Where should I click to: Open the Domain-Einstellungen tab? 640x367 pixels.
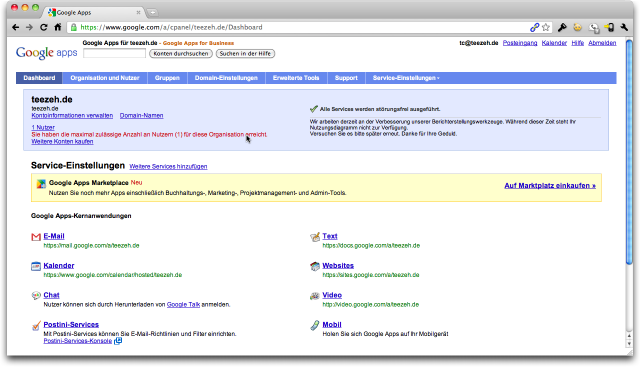tap(226, 78)
